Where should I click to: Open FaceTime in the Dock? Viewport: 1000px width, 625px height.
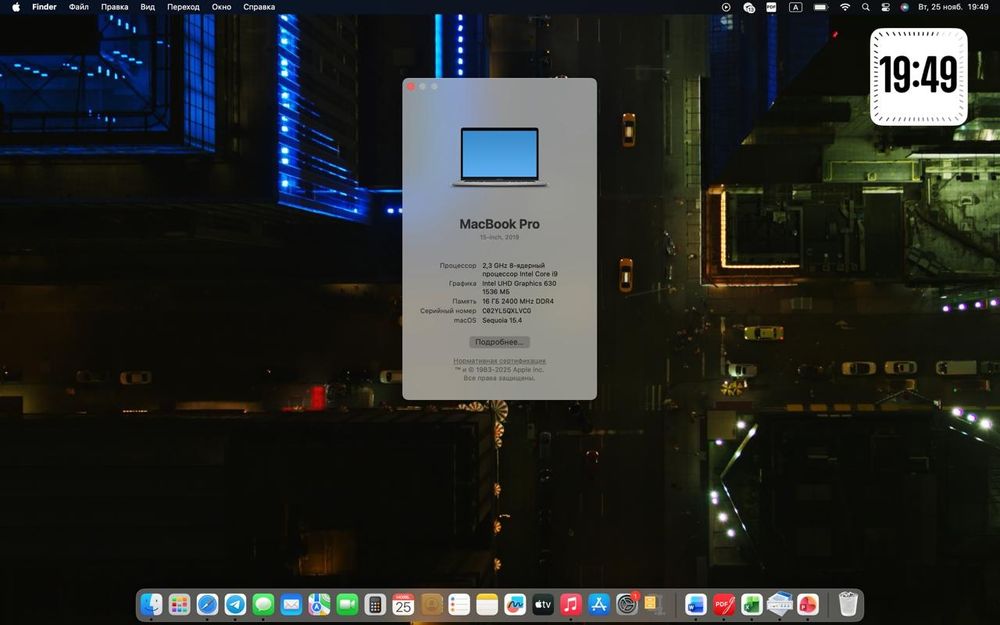(x=348, y=604)
